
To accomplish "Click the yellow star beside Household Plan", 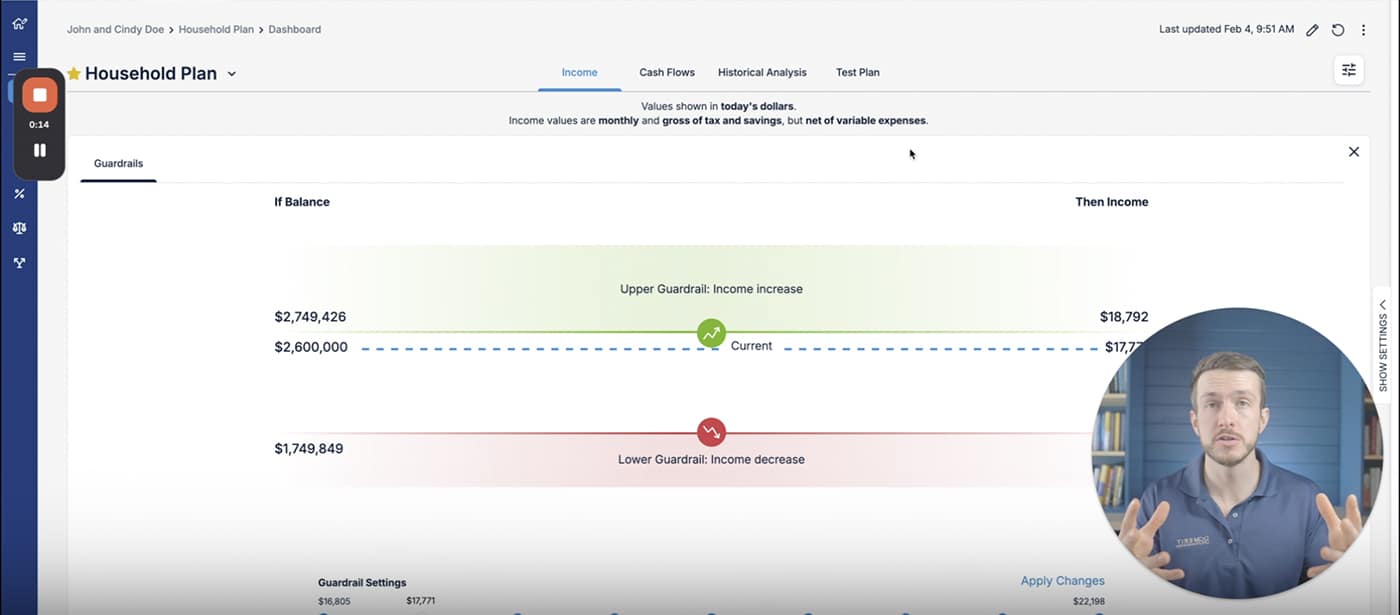I will (x=74, y=73).
